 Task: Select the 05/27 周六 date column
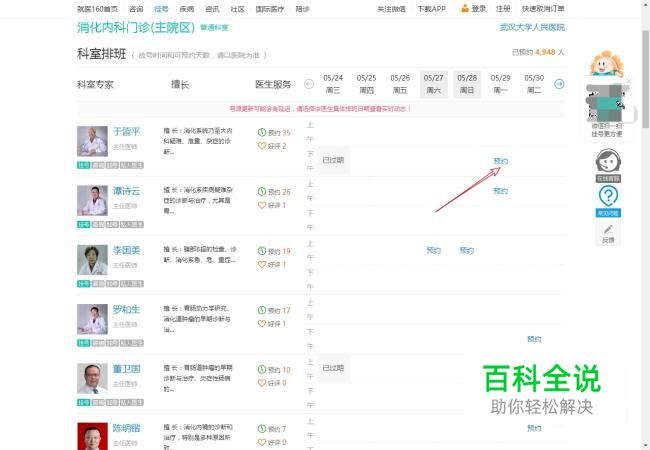pyautogui.click(x=434, y=84)
